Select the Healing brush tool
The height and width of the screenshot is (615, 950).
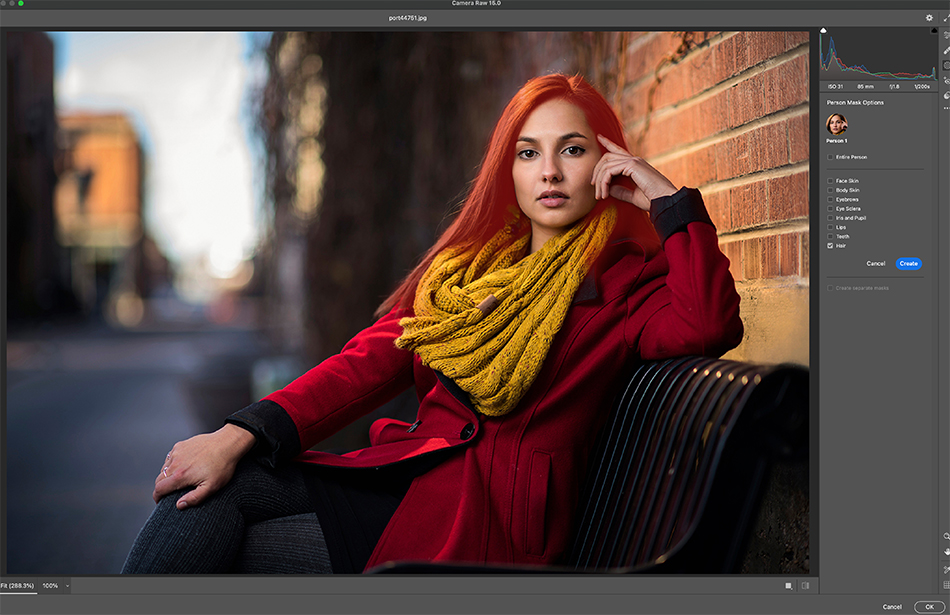click(946, 50)
